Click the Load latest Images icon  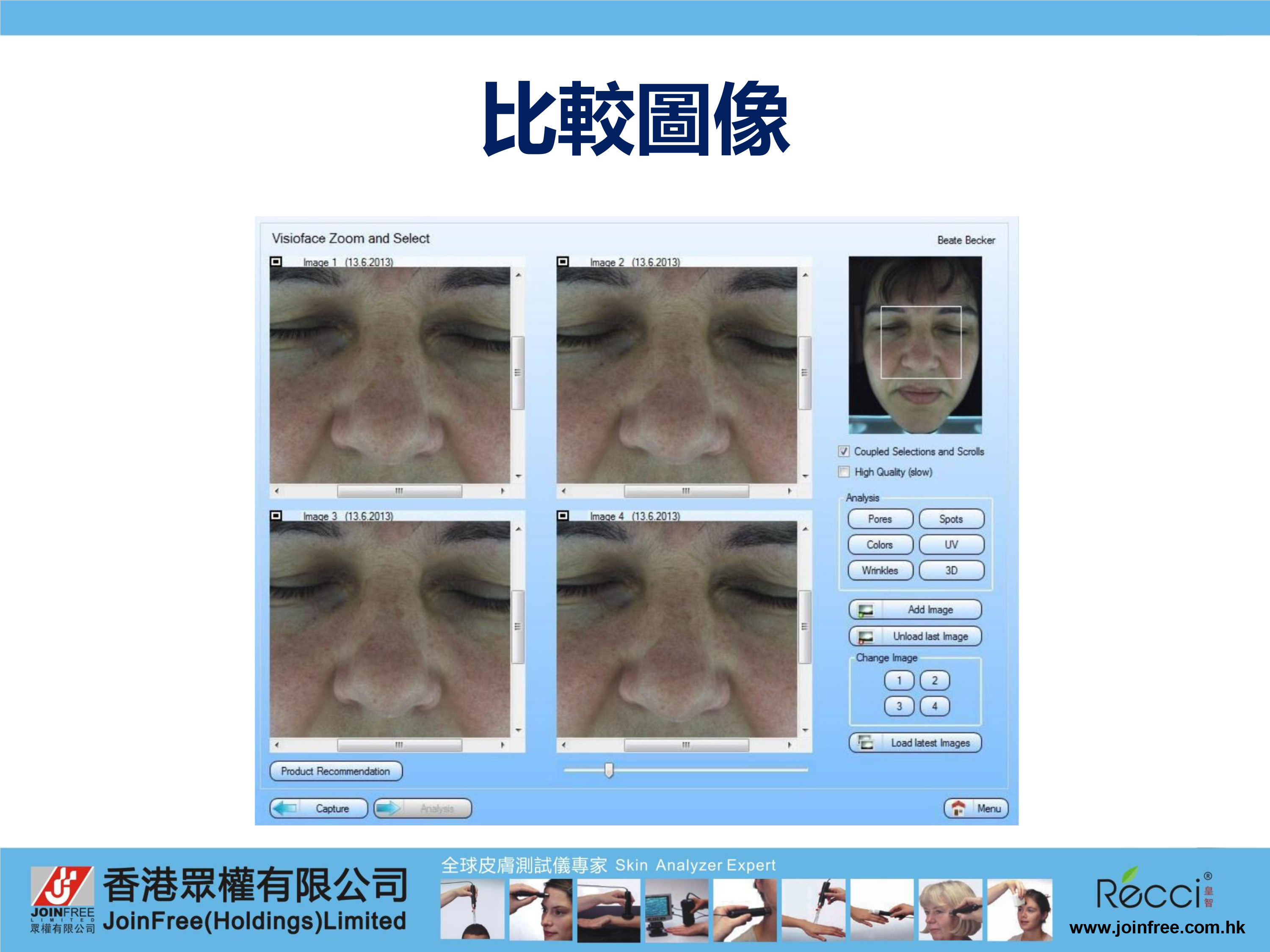point(865,743)
